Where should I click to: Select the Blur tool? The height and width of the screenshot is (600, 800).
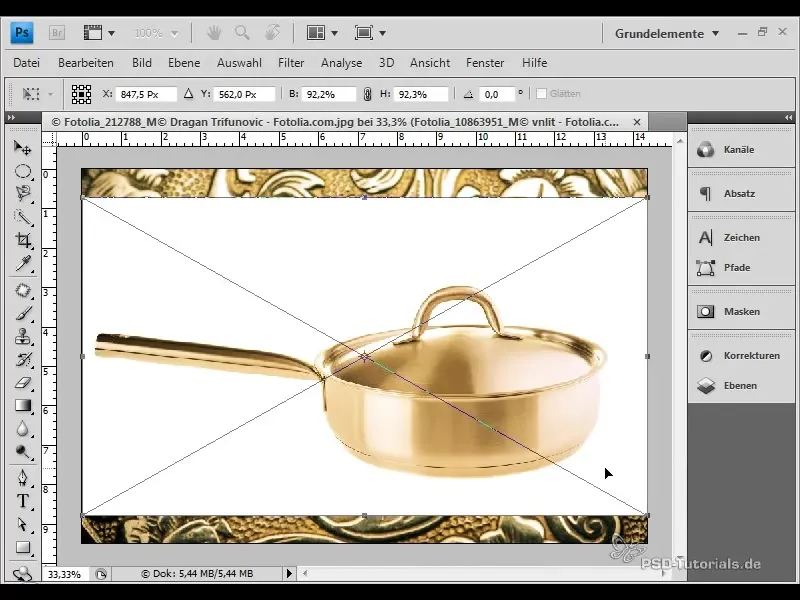click(x=22, y=429)
